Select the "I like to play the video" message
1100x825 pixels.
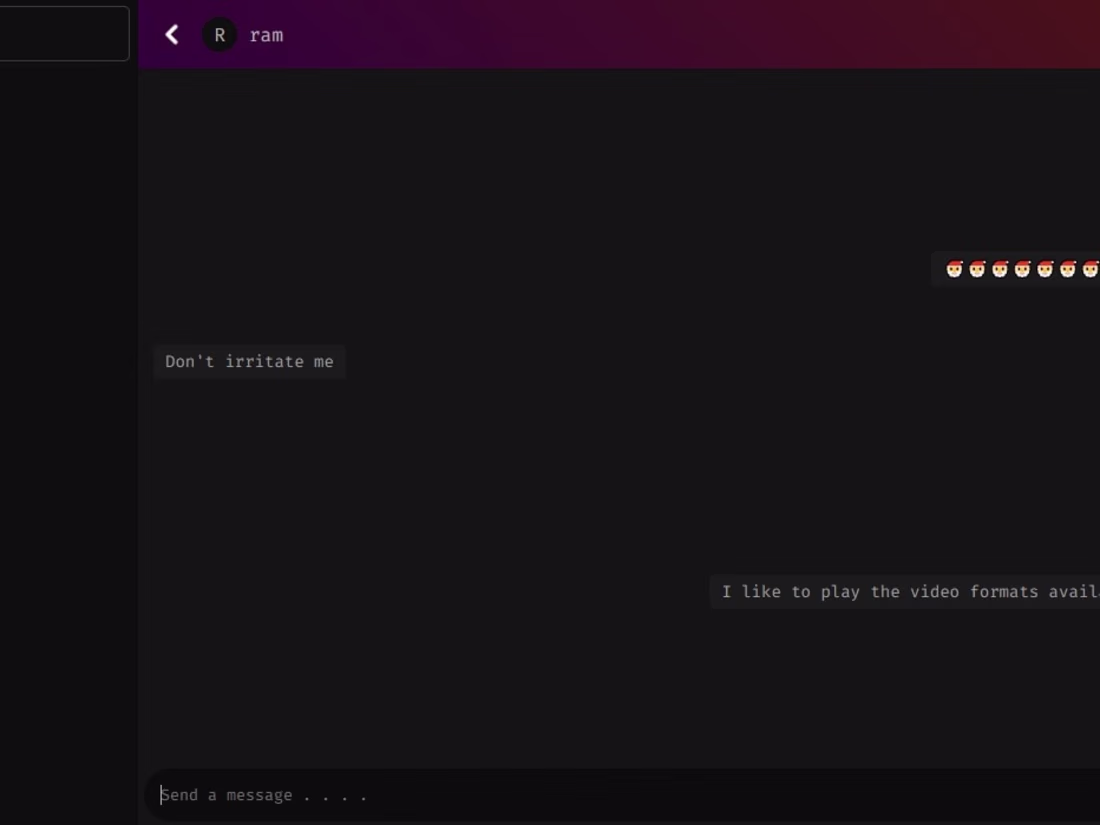(x=905, y=592)
